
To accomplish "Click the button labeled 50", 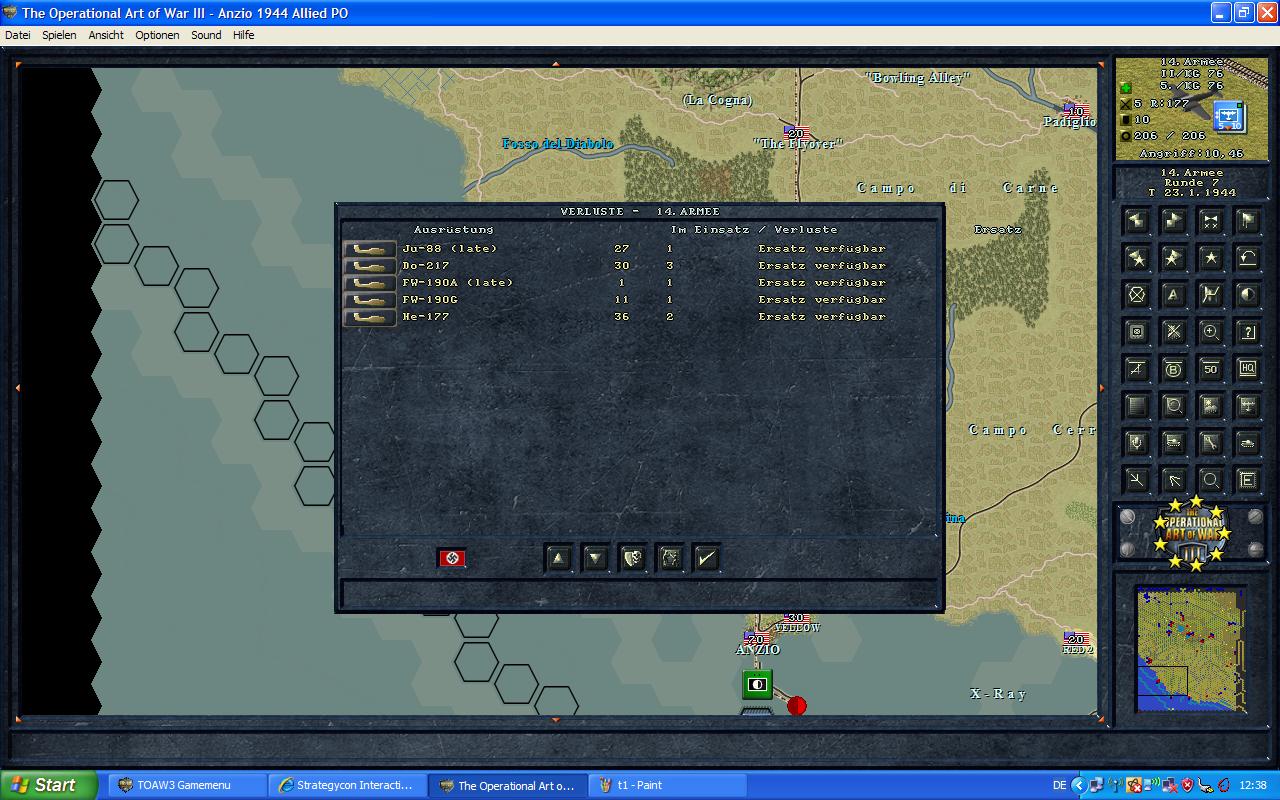I will (1211, 369).
